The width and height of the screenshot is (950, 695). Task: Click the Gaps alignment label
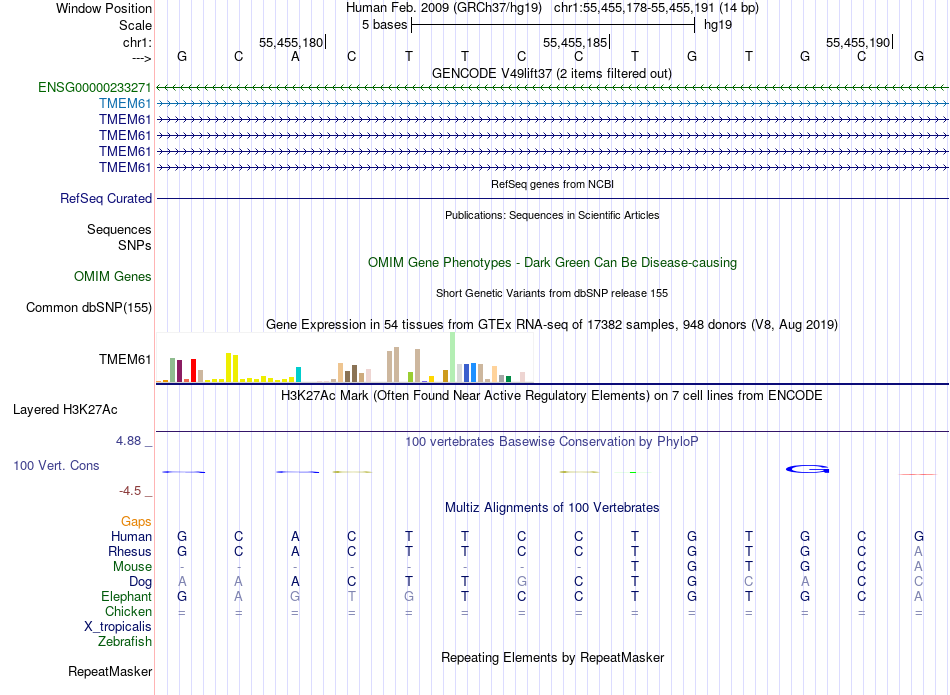pos(136,522)
